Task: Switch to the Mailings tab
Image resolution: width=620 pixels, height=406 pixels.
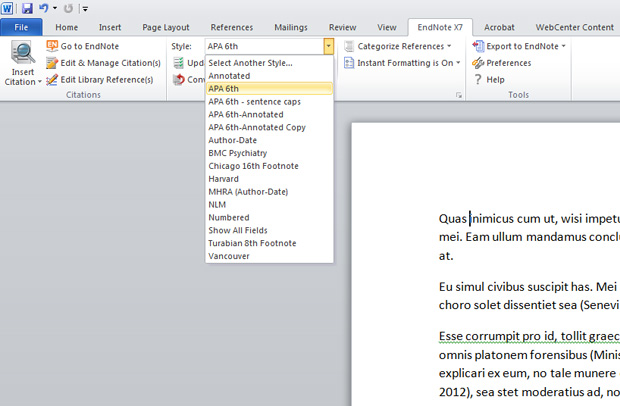Action: pyautogui.click(x=291, y=27)
